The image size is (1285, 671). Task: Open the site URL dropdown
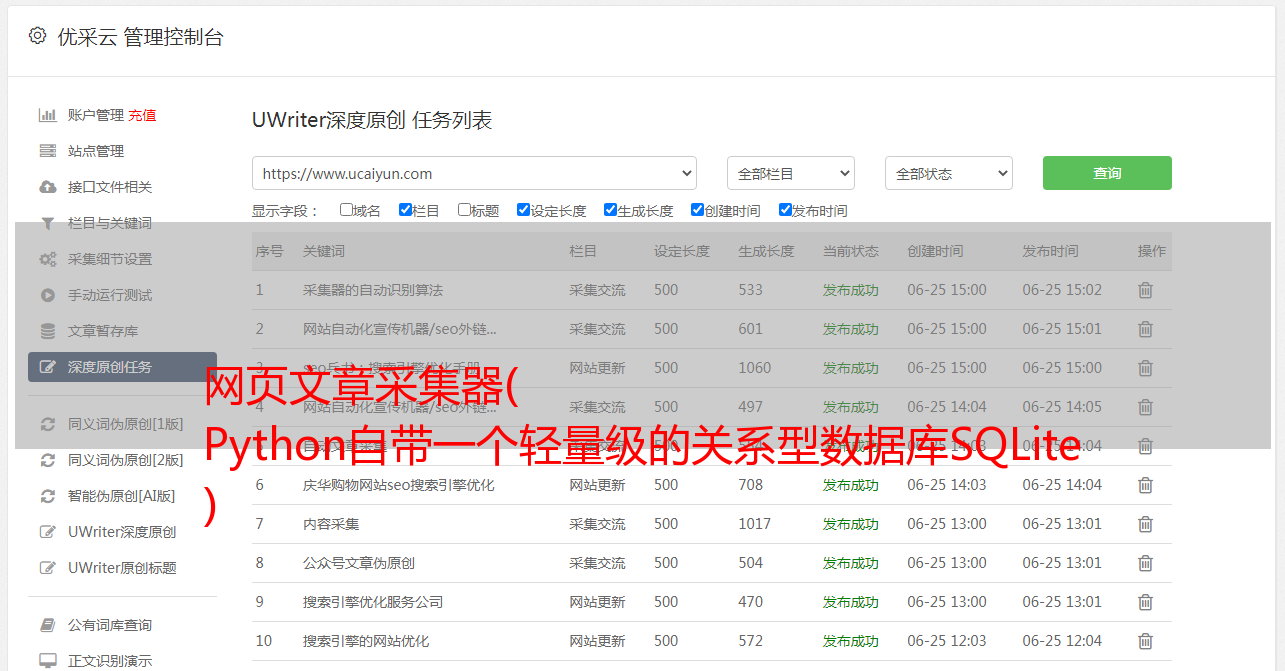coord(474,173)
